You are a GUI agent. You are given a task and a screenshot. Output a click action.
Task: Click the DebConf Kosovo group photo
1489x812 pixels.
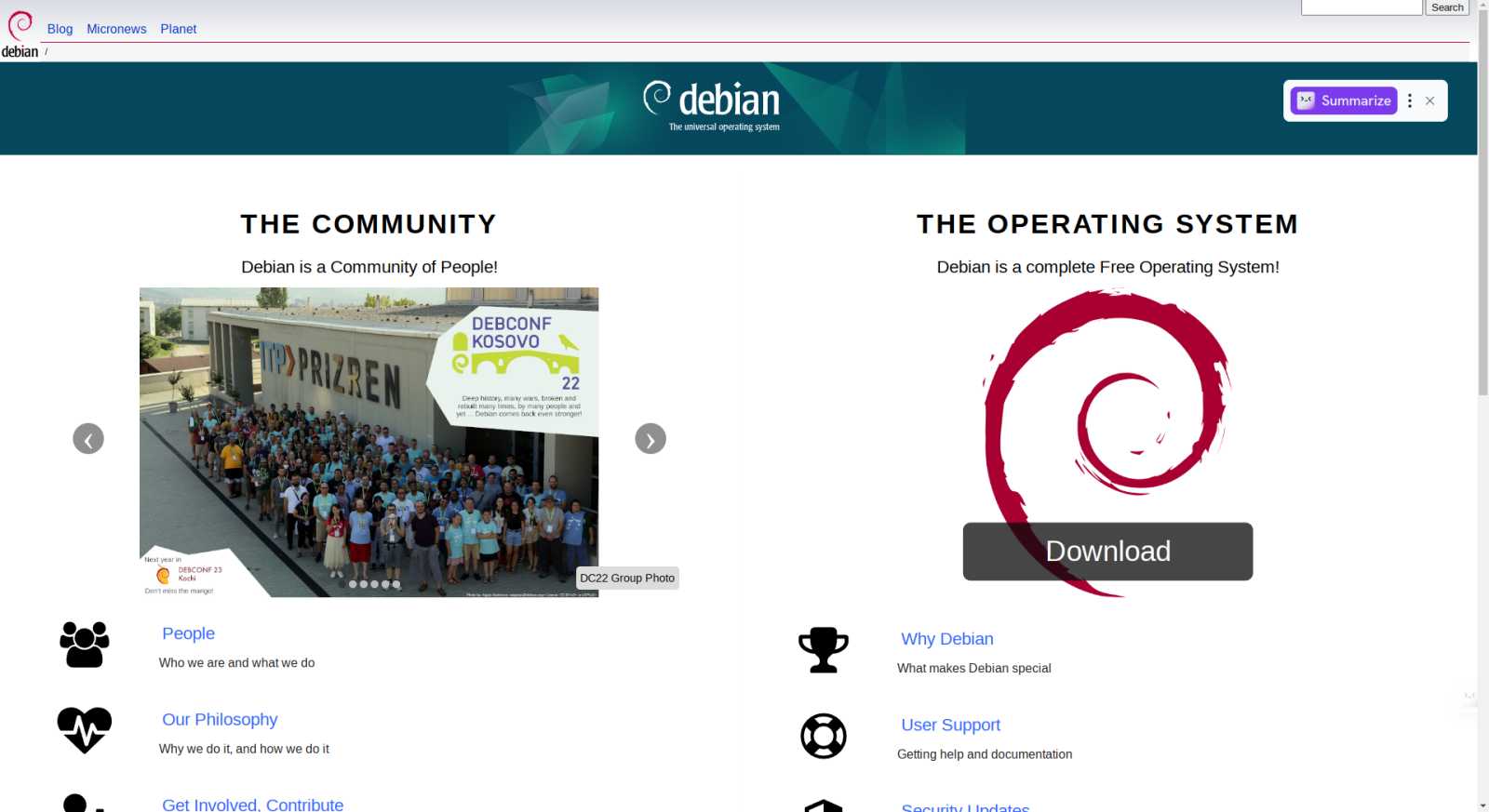369,442
